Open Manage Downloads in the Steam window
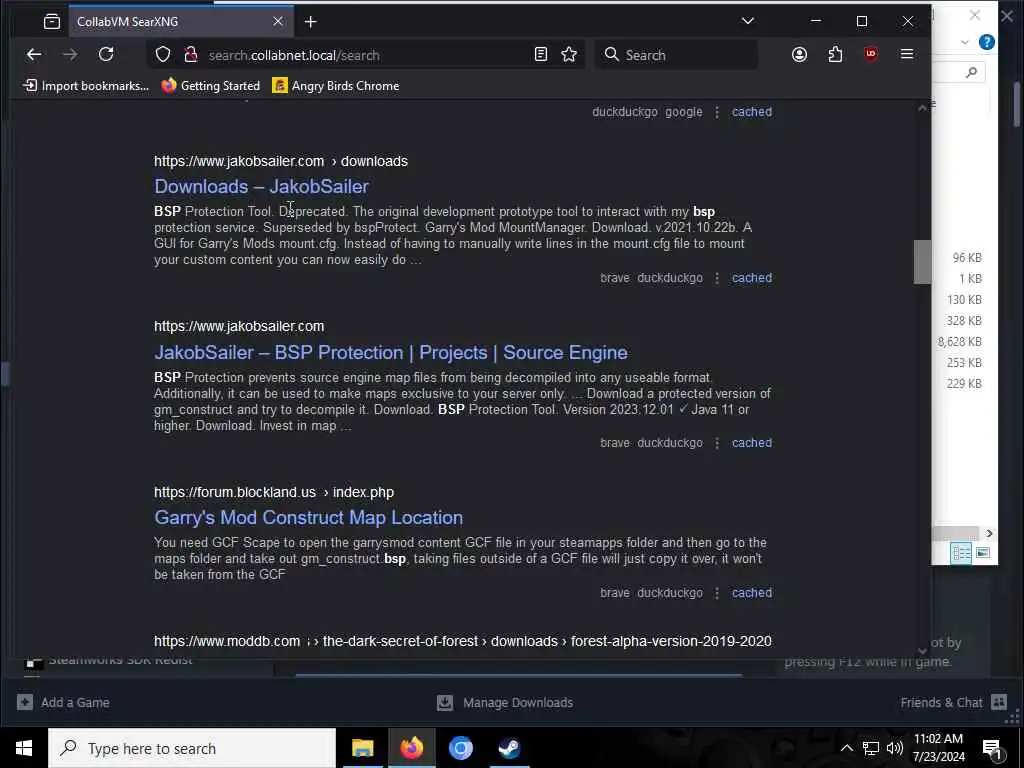This screenshot has width=1024, height=768. 518,703
